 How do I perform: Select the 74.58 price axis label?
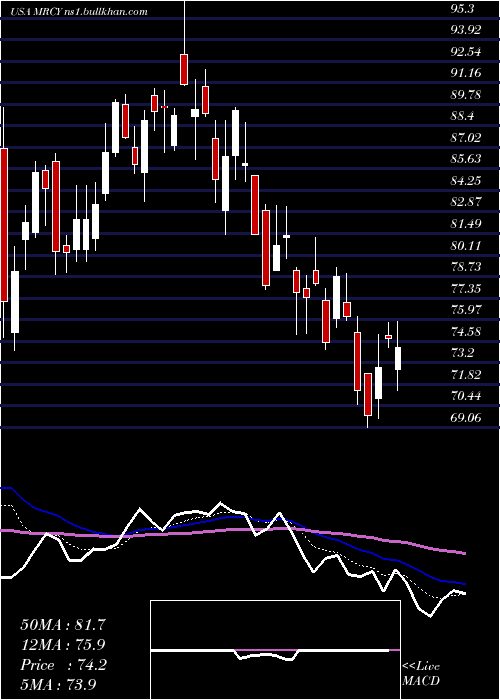pyautogui.click(x=466, y=331)
